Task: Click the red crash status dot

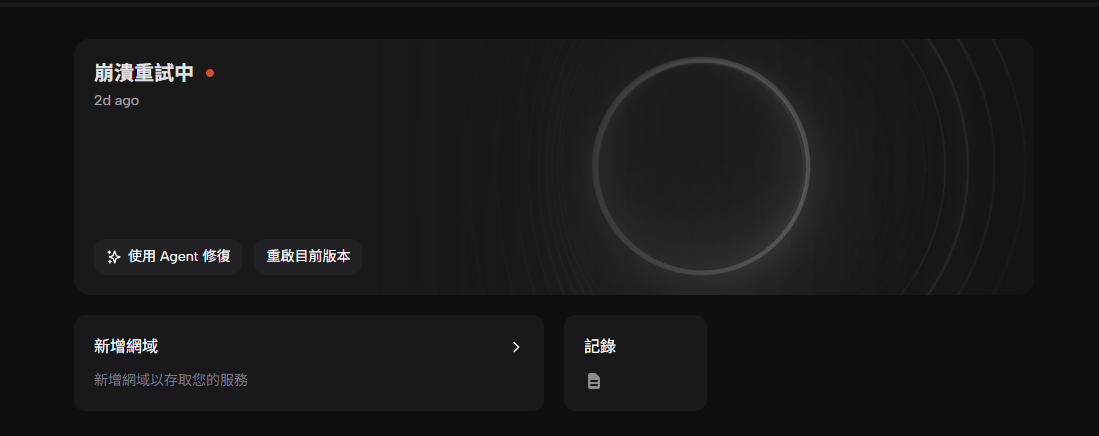Action: coord(210,73)
